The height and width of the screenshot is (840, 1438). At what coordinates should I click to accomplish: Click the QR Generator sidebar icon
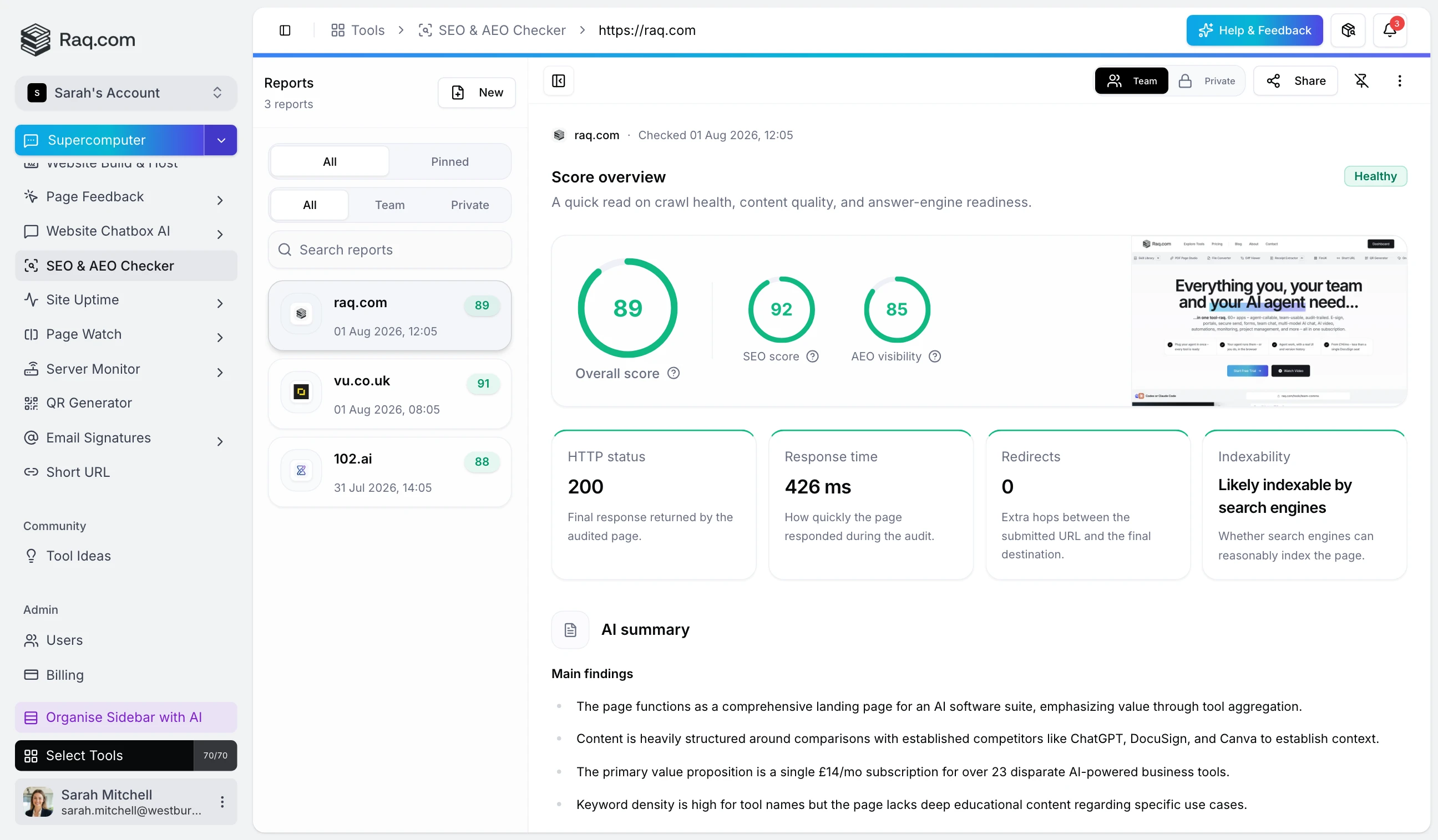(x=31, y=403)
